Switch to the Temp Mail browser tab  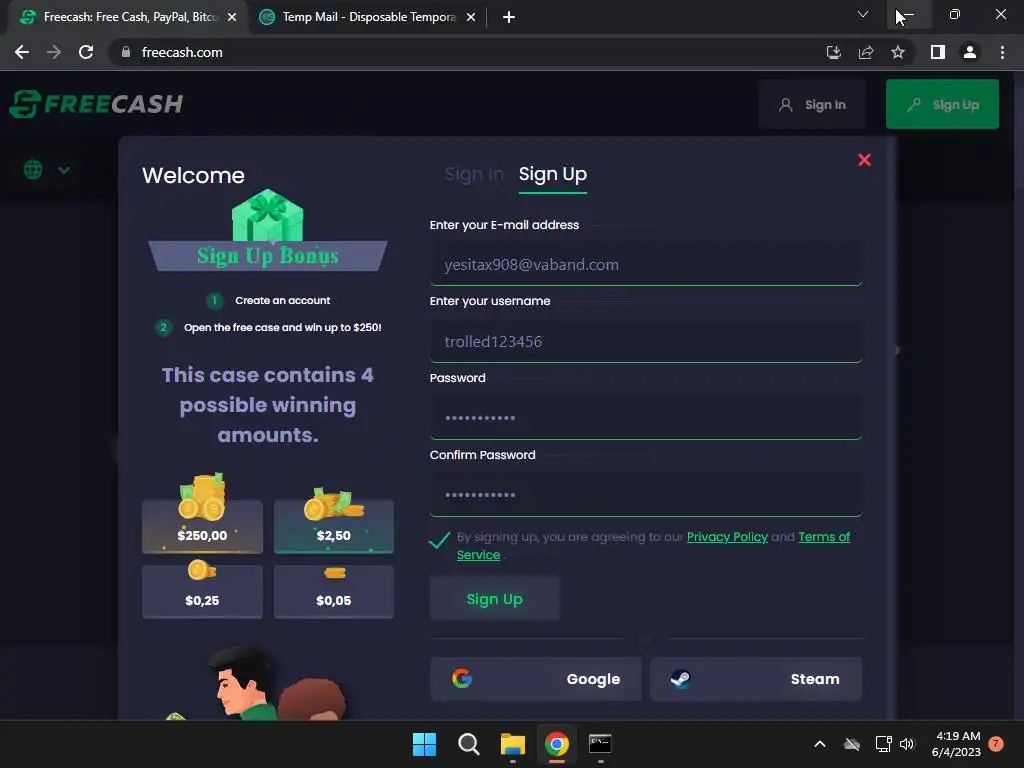pos(366,17)
